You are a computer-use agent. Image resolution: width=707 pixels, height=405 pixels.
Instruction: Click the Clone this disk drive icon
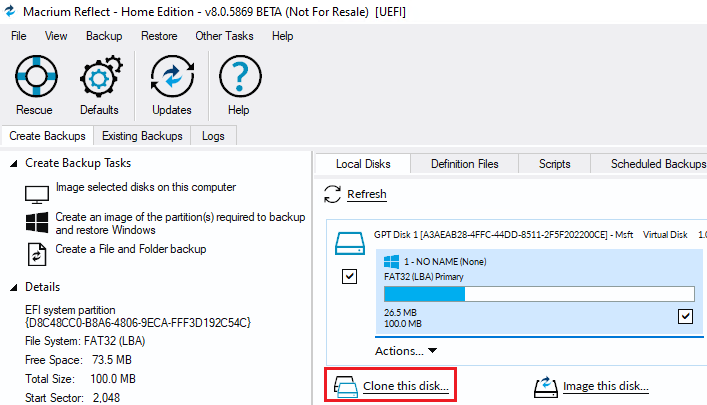click(x=346, y=387)
